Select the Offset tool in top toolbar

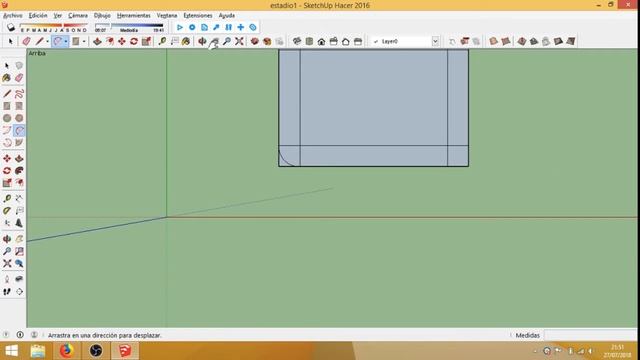click(x=110, y=41)
